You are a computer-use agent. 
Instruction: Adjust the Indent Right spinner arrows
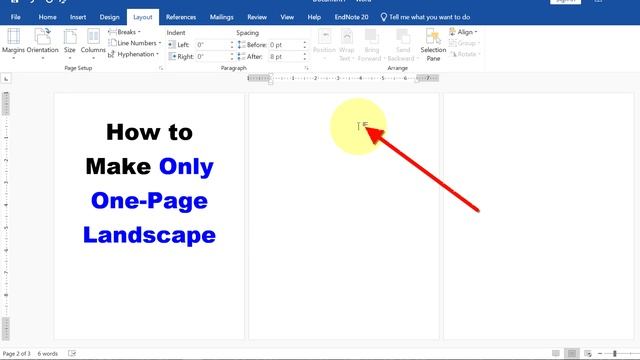coord(232,57)
